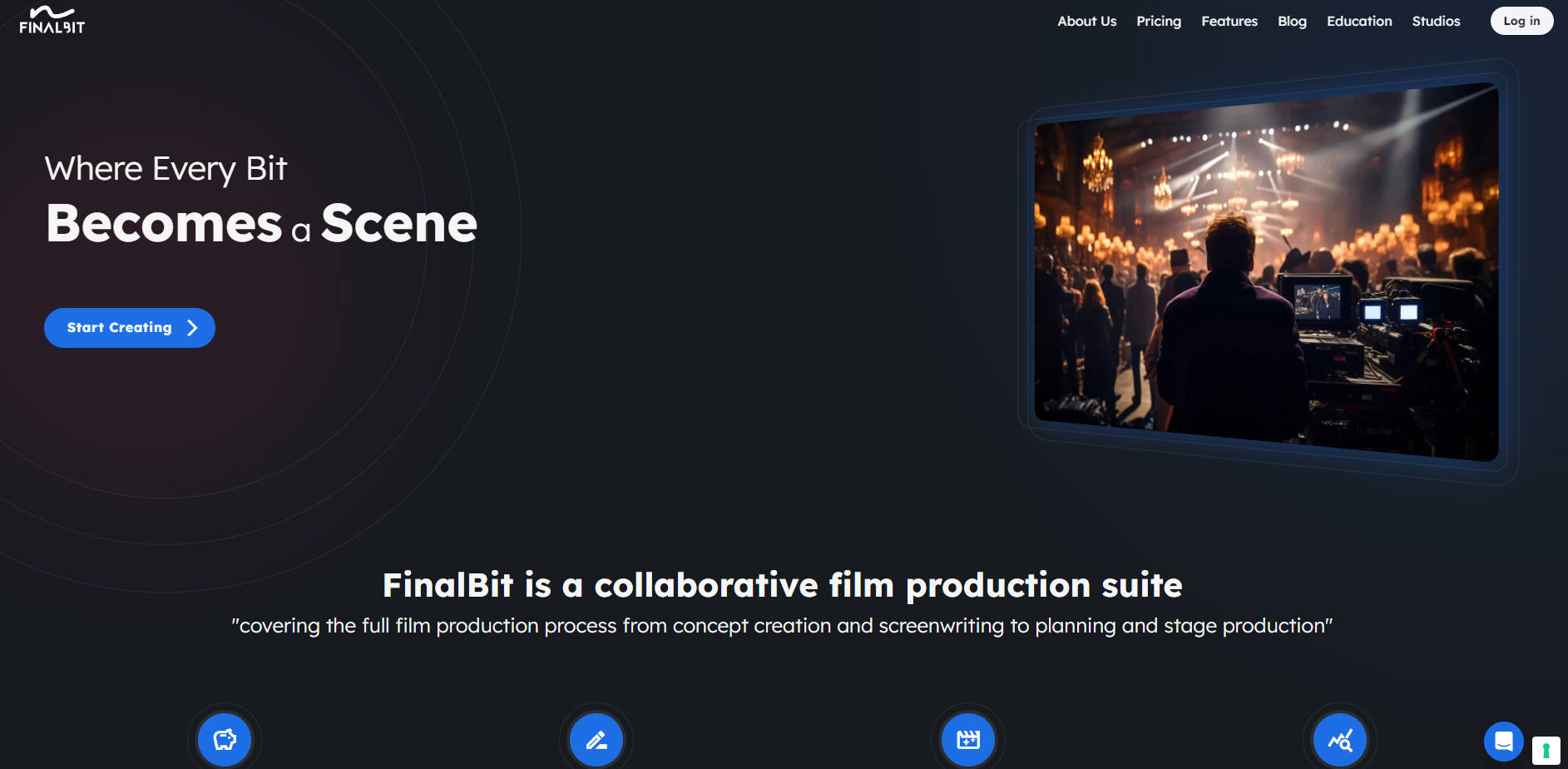Click the analytics magnifier chart icon
Screen dimensions: 1568x769
1339,739
